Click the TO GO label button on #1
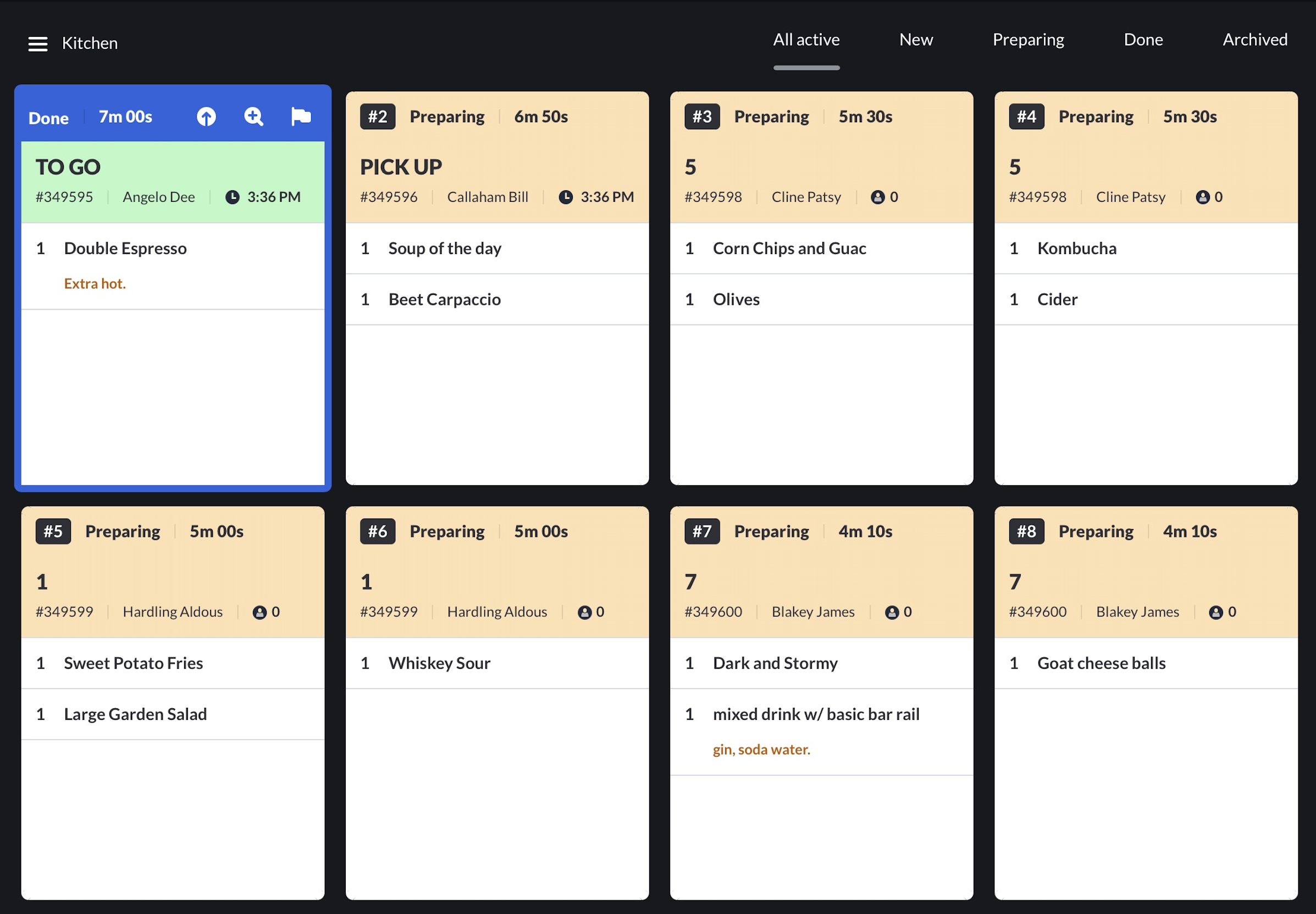 coord(67,166)
